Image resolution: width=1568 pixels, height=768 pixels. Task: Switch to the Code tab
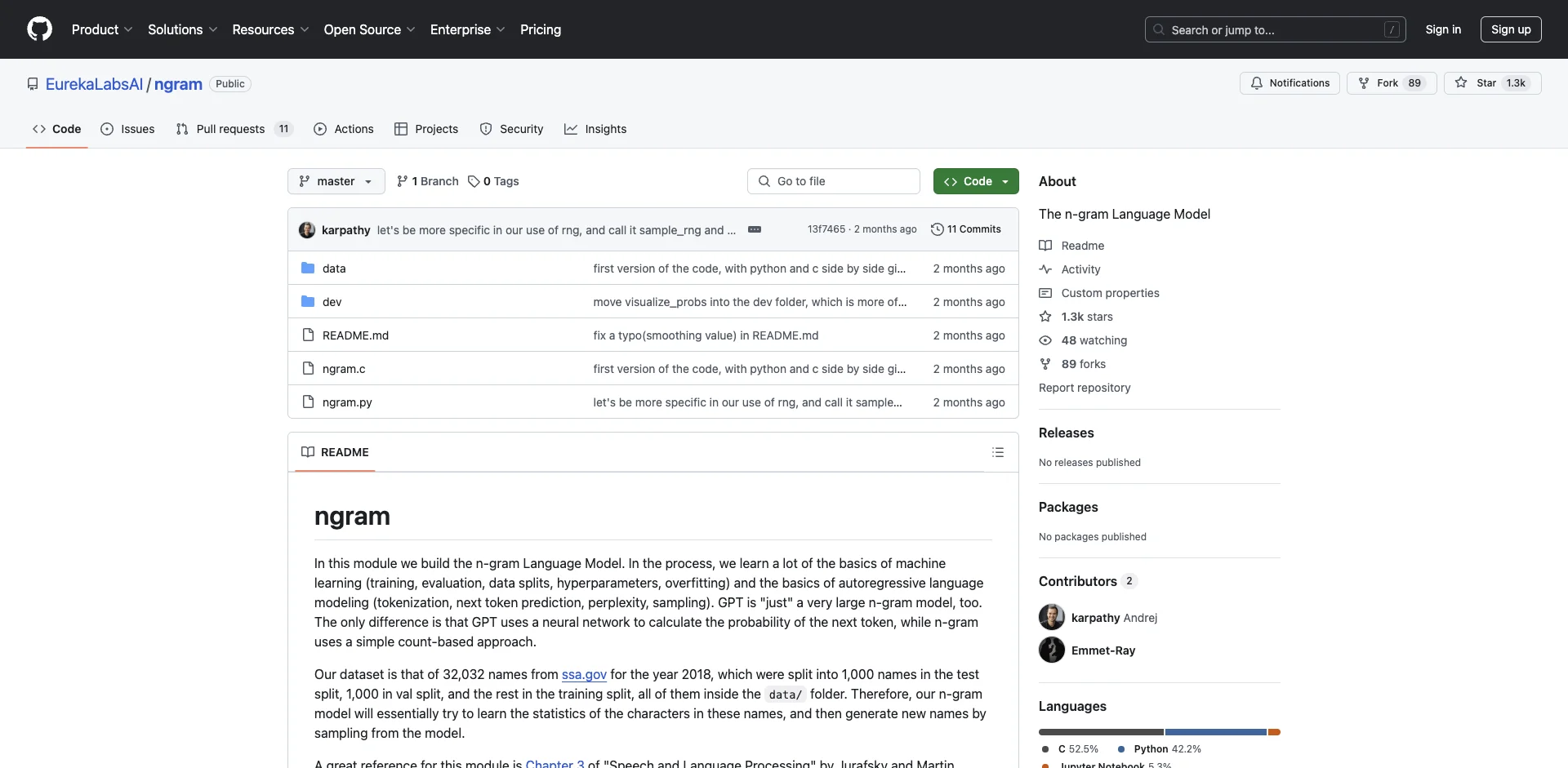point(56,129)
